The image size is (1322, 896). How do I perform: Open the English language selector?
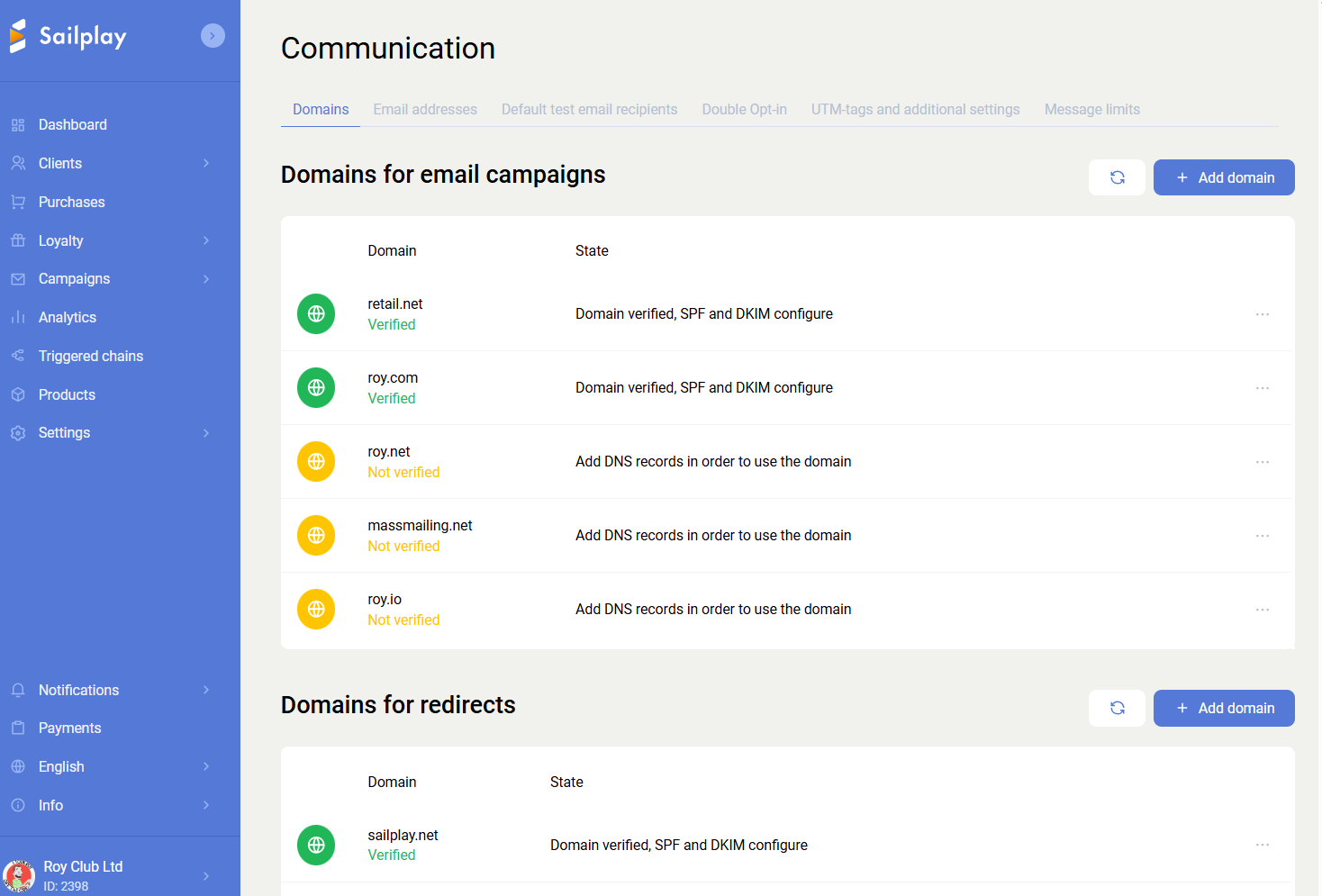61,766
